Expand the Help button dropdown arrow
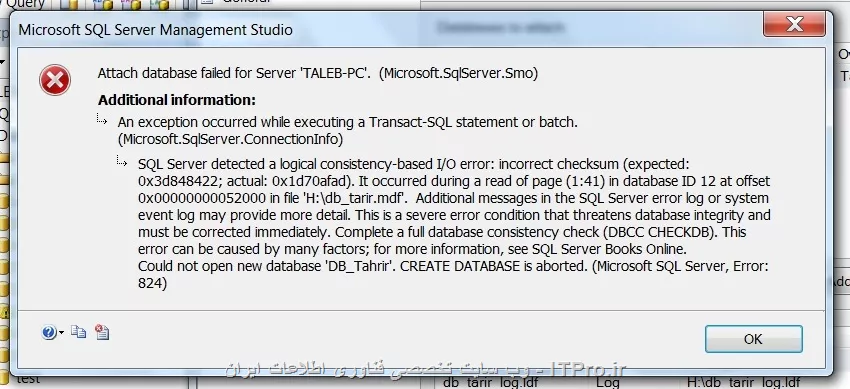This screenshot has width=850, height=389. [x=61, y=333]
